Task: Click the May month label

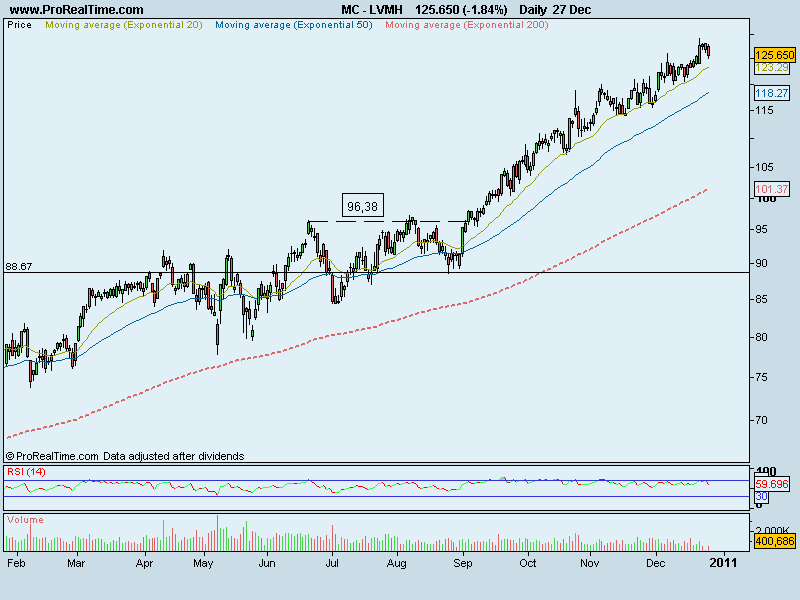Action: 203,563
